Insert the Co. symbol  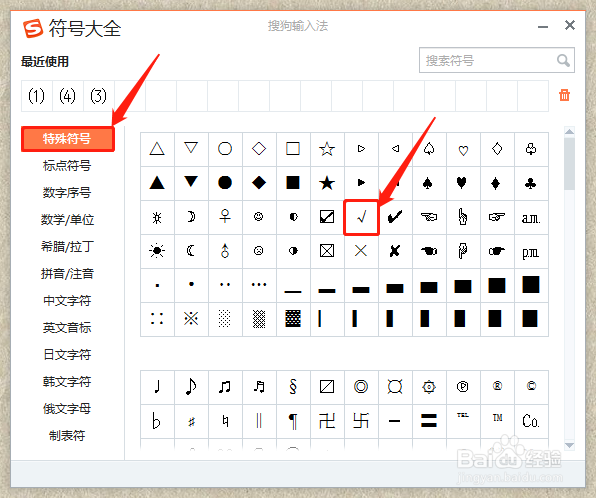pos(531,421)
